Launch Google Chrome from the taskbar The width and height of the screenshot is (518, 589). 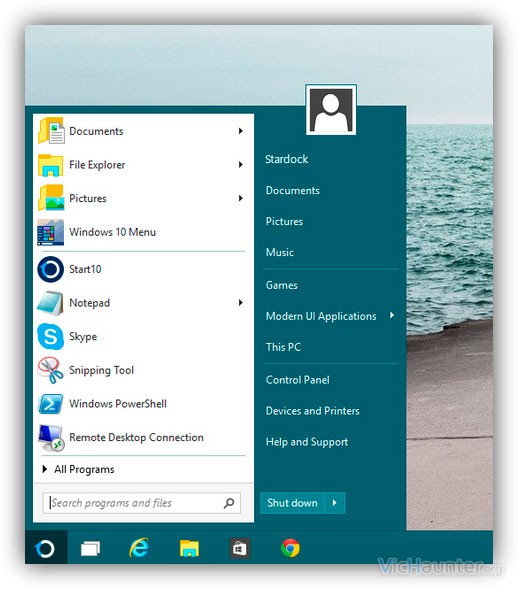pyautogui.click(x=290, y=548)
